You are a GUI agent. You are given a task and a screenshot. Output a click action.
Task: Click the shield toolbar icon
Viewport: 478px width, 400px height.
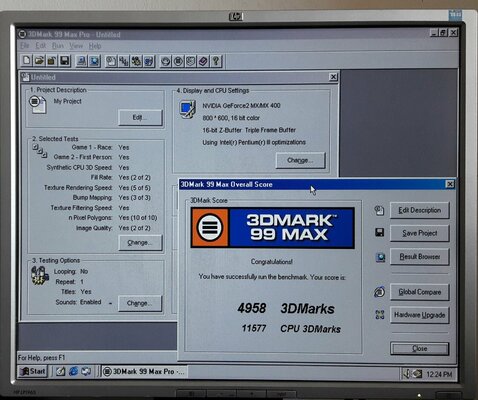pos(191,61)
